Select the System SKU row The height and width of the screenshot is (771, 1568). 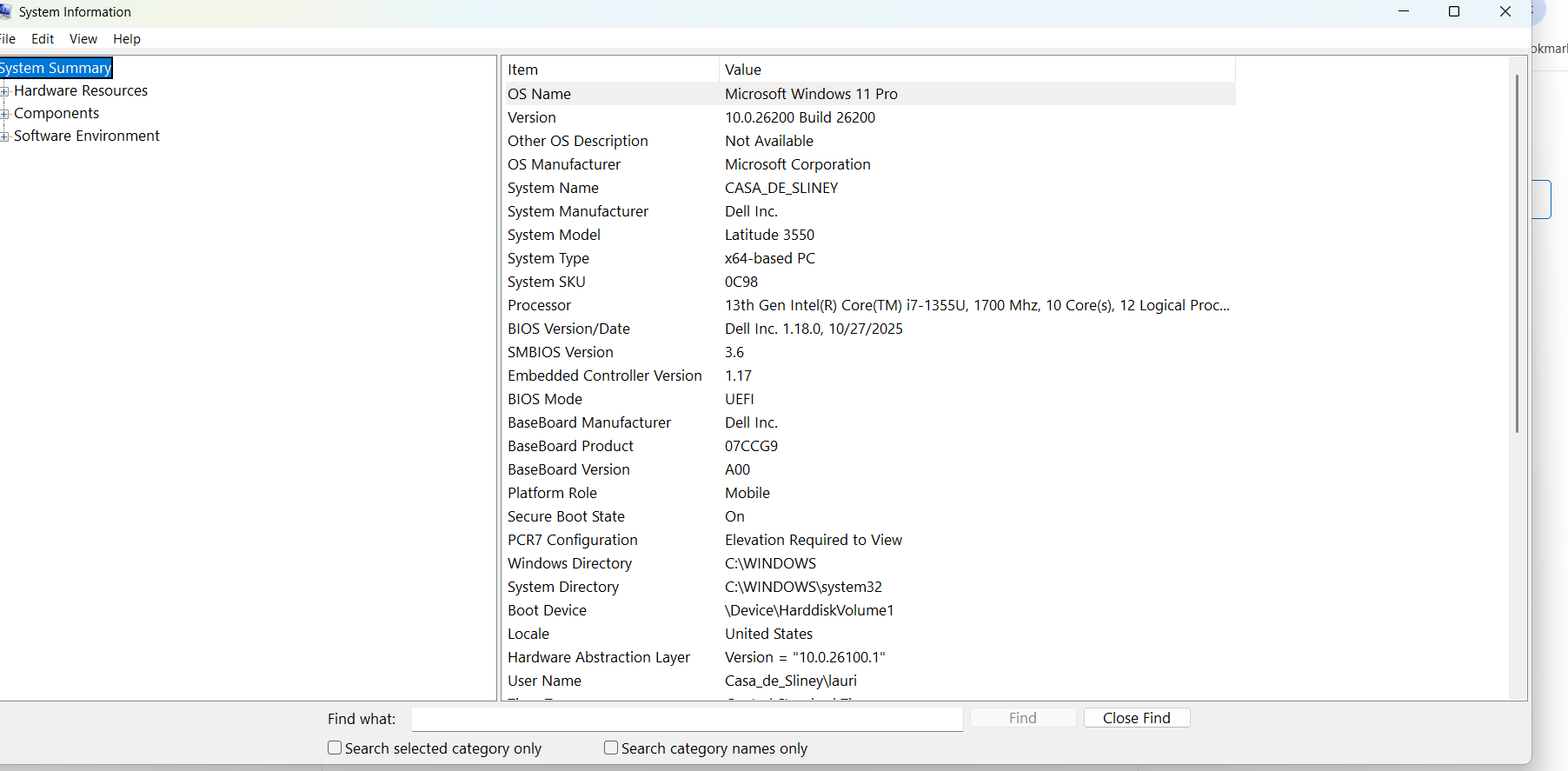click(x=869, y=282)
